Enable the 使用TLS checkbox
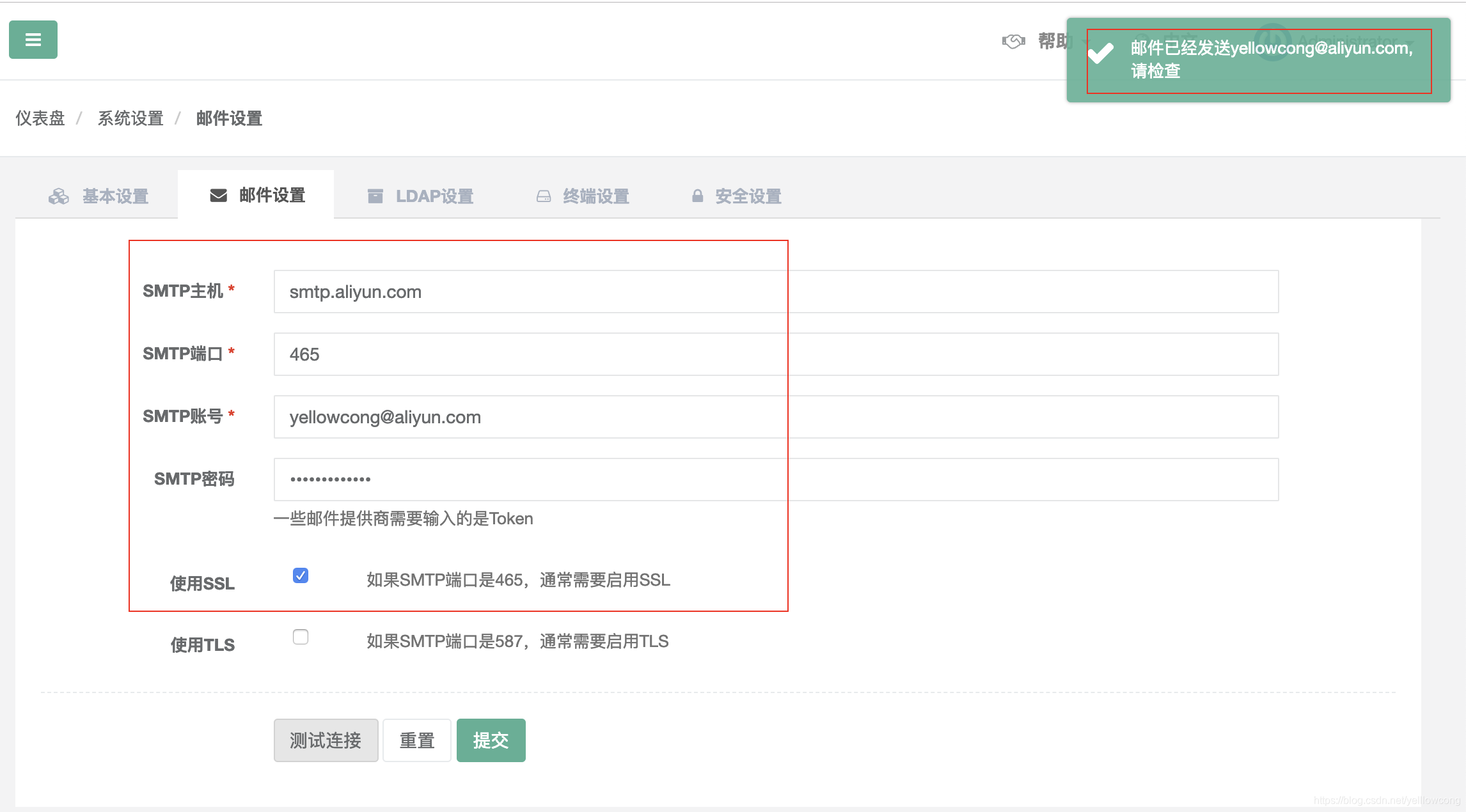Image resolution: width=1466 pixels, height=812 pixels. [301, 637]
